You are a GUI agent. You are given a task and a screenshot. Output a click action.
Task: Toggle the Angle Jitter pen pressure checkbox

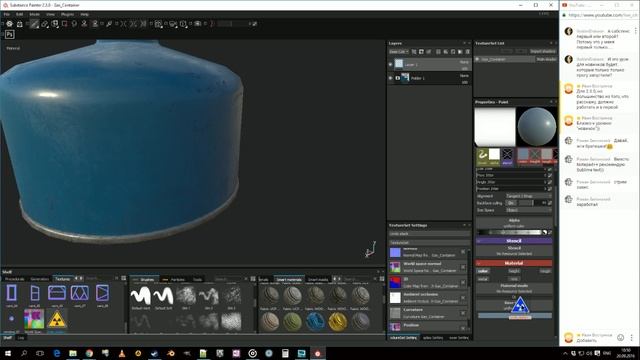click(x=550, y=182)
